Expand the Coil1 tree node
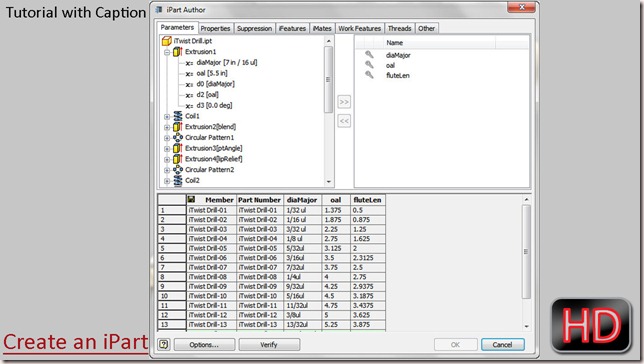This screenshot has width=644, height=364. point(167,117)
